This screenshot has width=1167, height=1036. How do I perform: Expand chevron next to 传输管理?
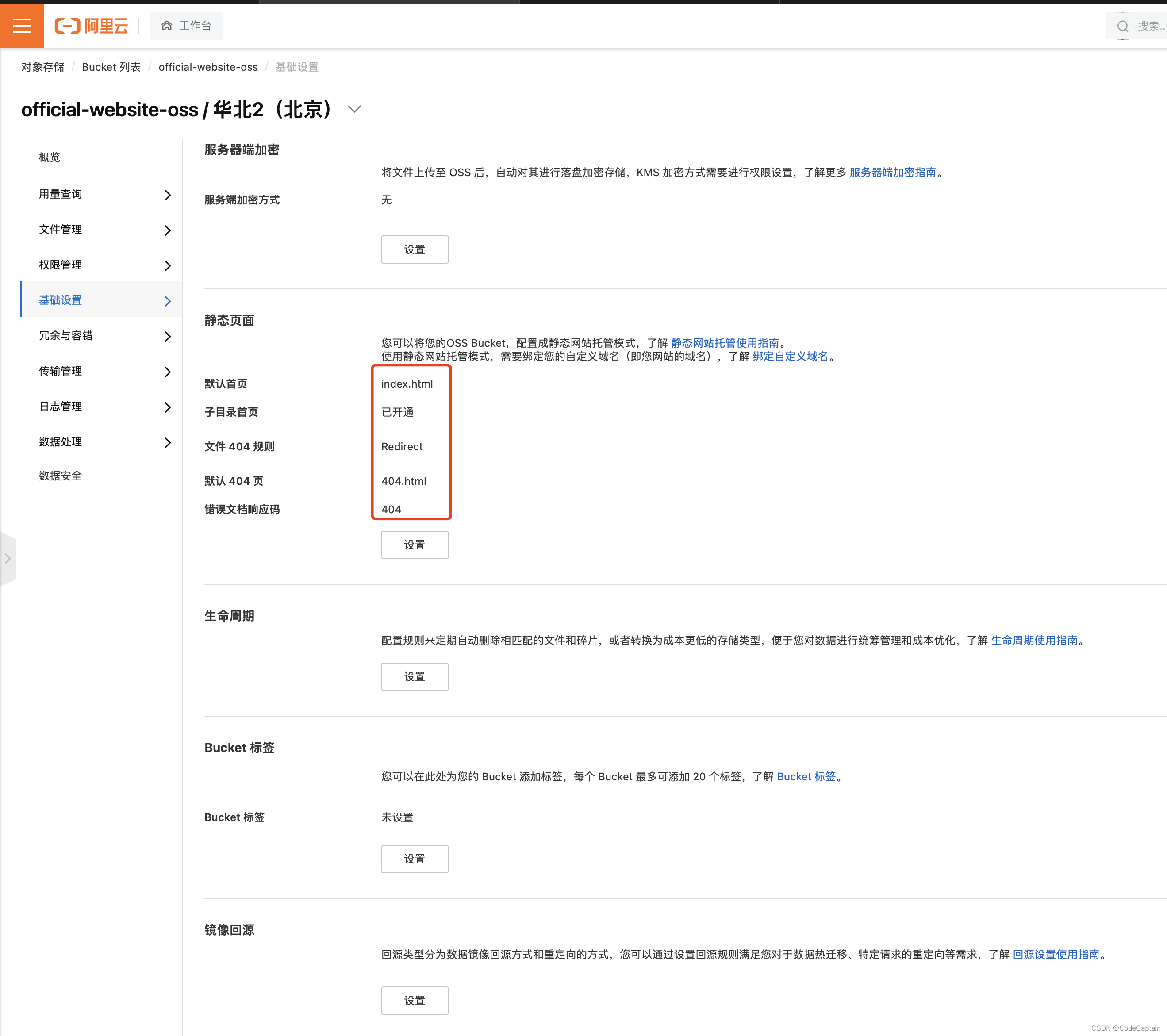point(167,372)
